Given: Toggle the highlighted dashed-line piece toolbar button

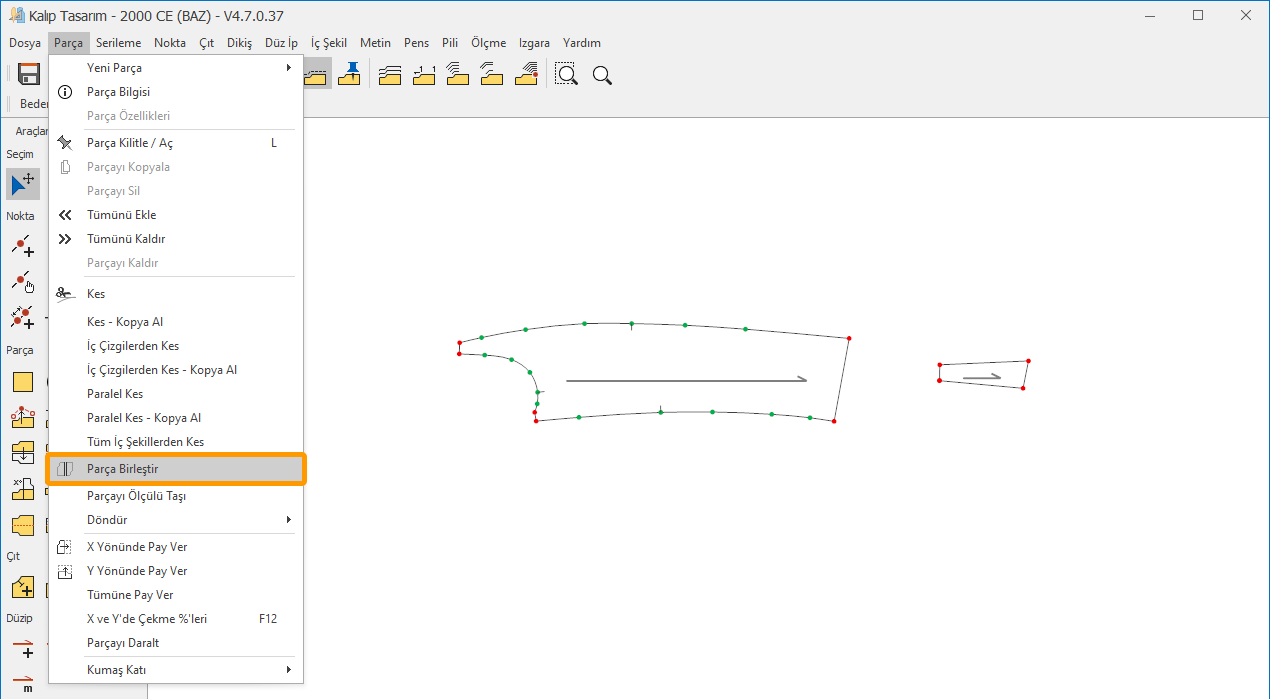Looking at the screenshot, I should (317, 74).
